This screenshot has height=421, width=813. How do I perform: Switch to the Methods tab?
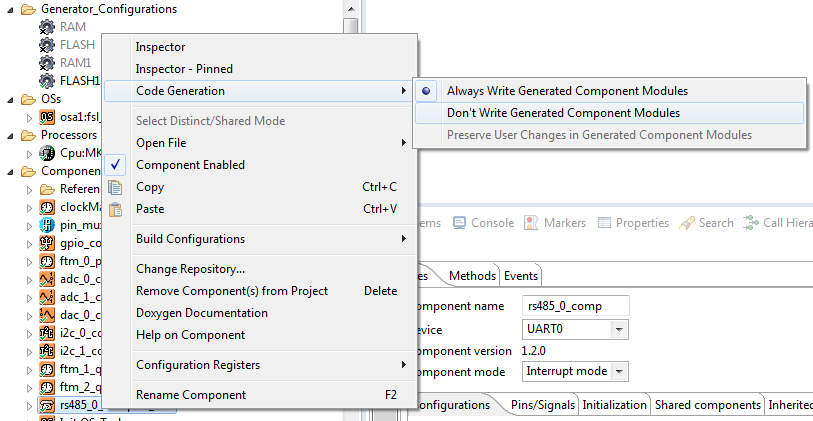(x=472, y=276)
